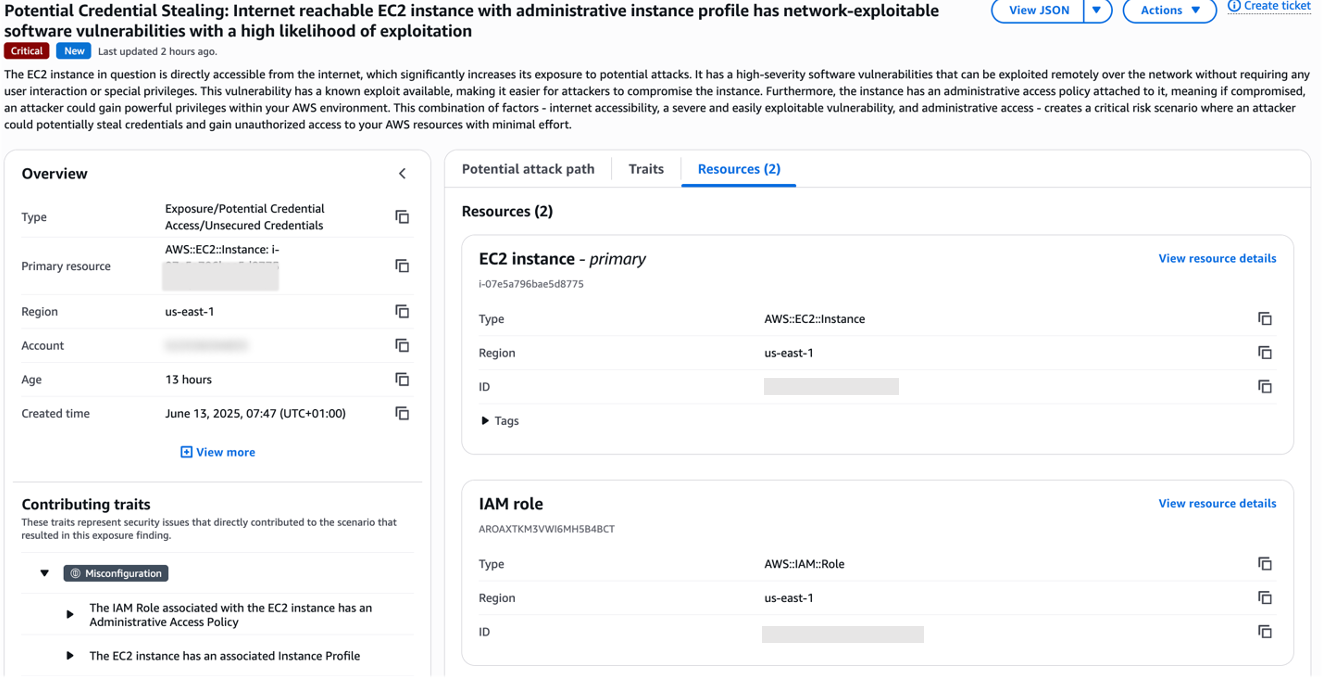The width and height of the screenshot is (1326, 680).
Task: Copy the Overview Region us-east-1 value
Action: coord(402,312)
